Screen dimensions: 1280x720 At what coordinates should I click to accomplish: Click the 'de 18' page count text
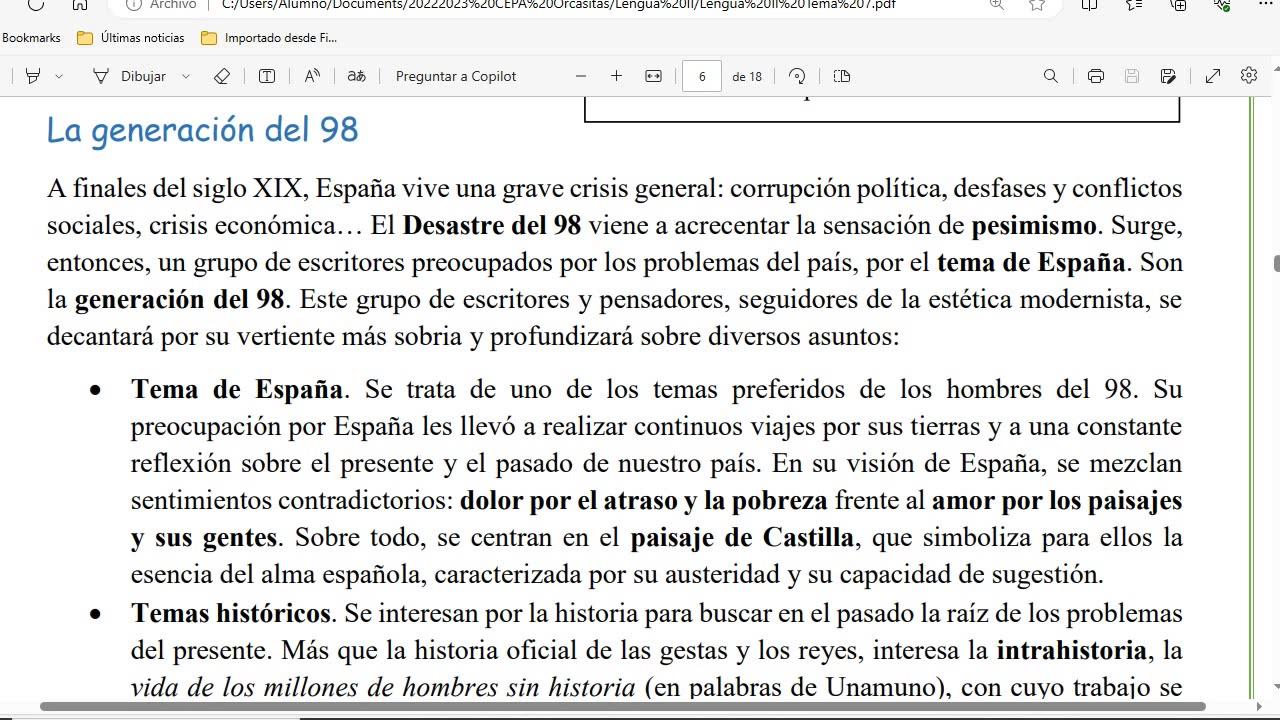pos(747,76)
